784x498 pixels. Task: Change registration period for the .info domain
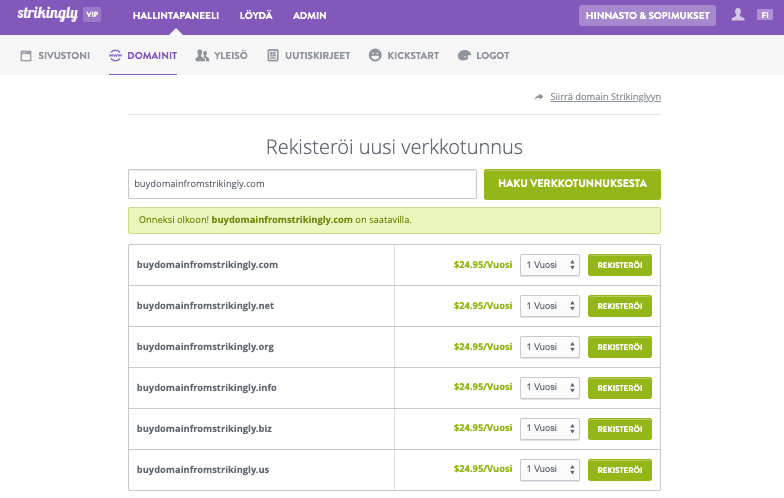coord(549,388)
